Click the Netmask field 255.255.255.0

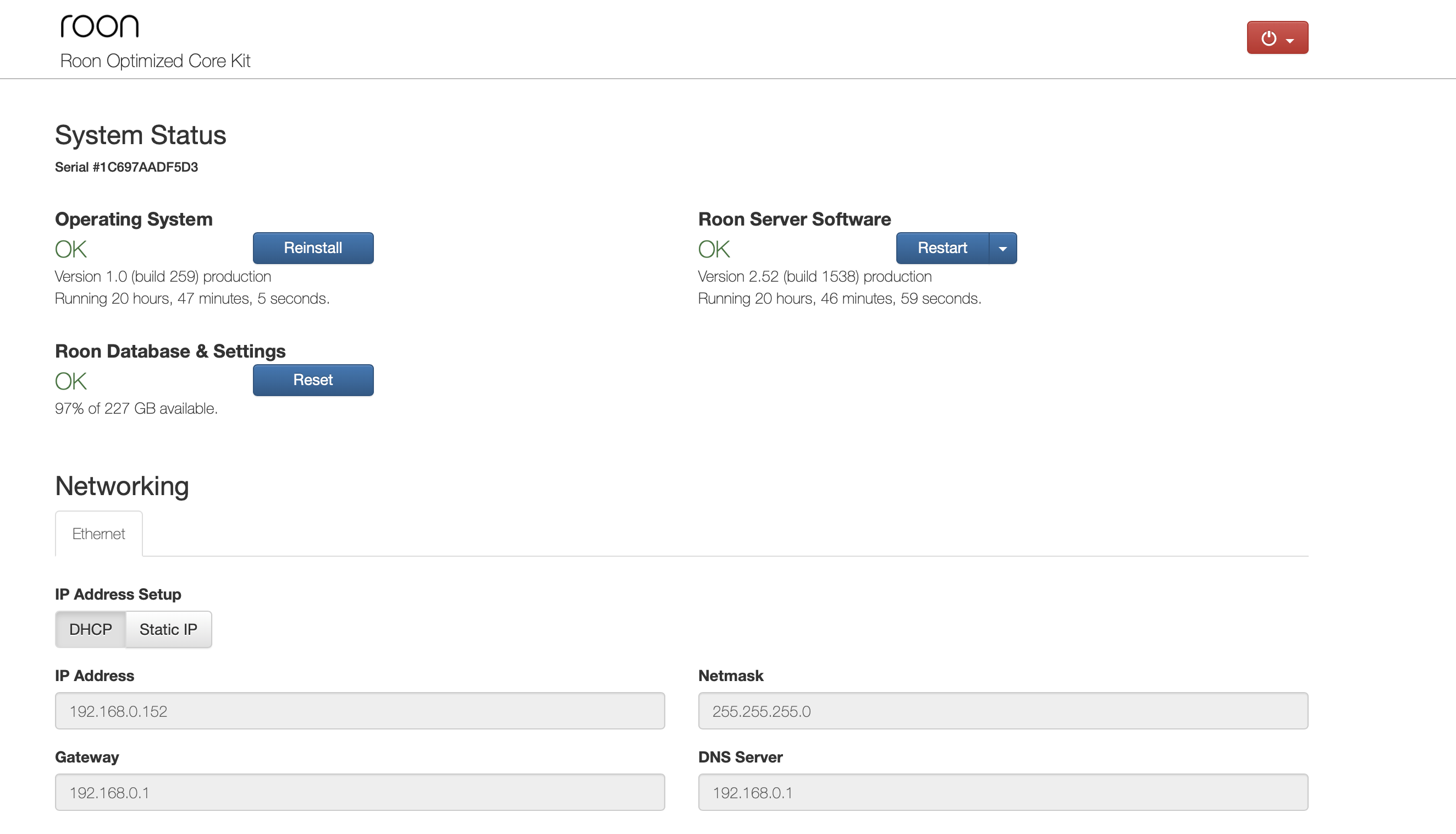[1003, 711]
